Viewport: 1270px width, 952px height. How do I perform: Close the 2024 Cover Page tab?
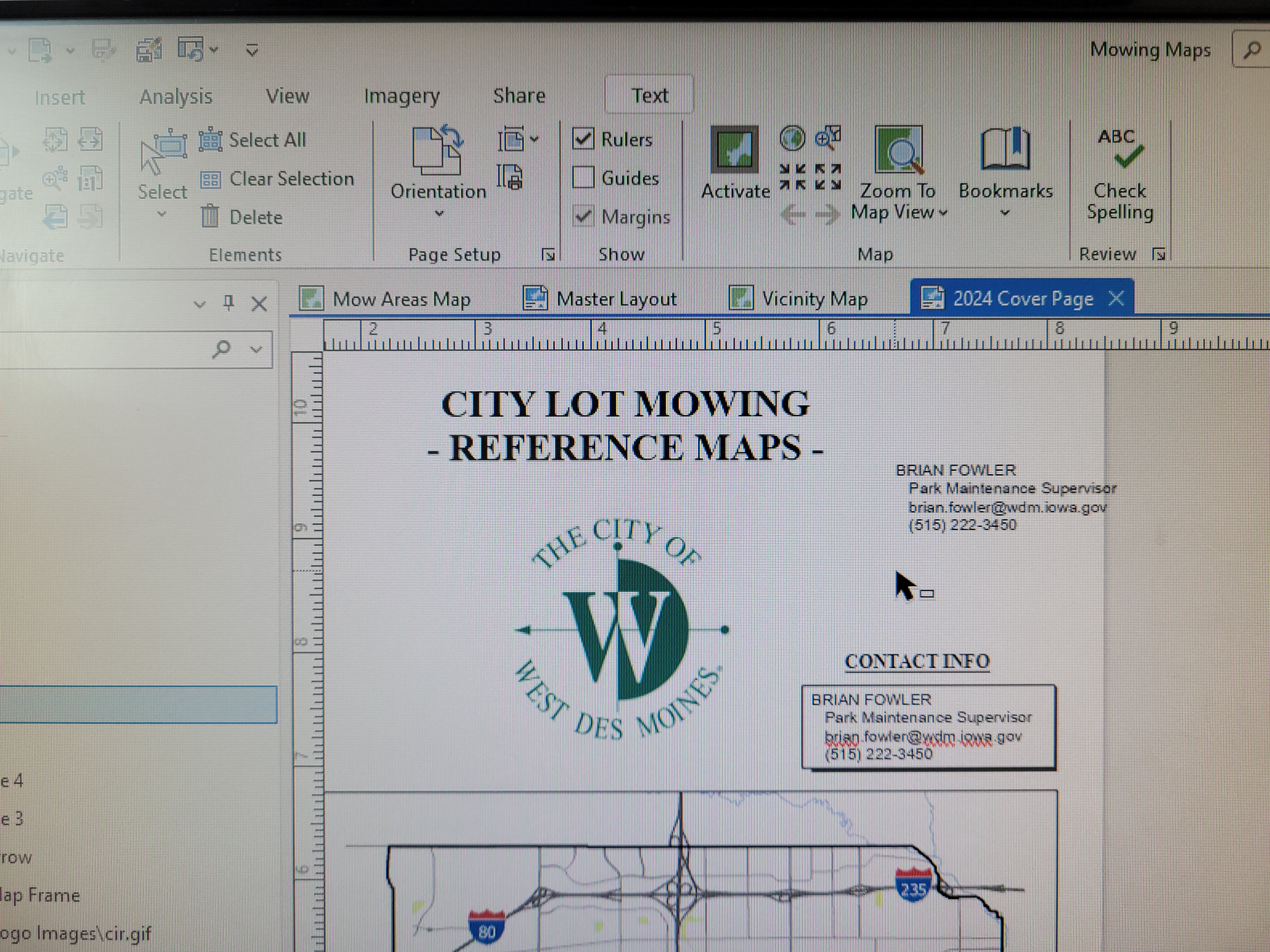click(1116, 298)
